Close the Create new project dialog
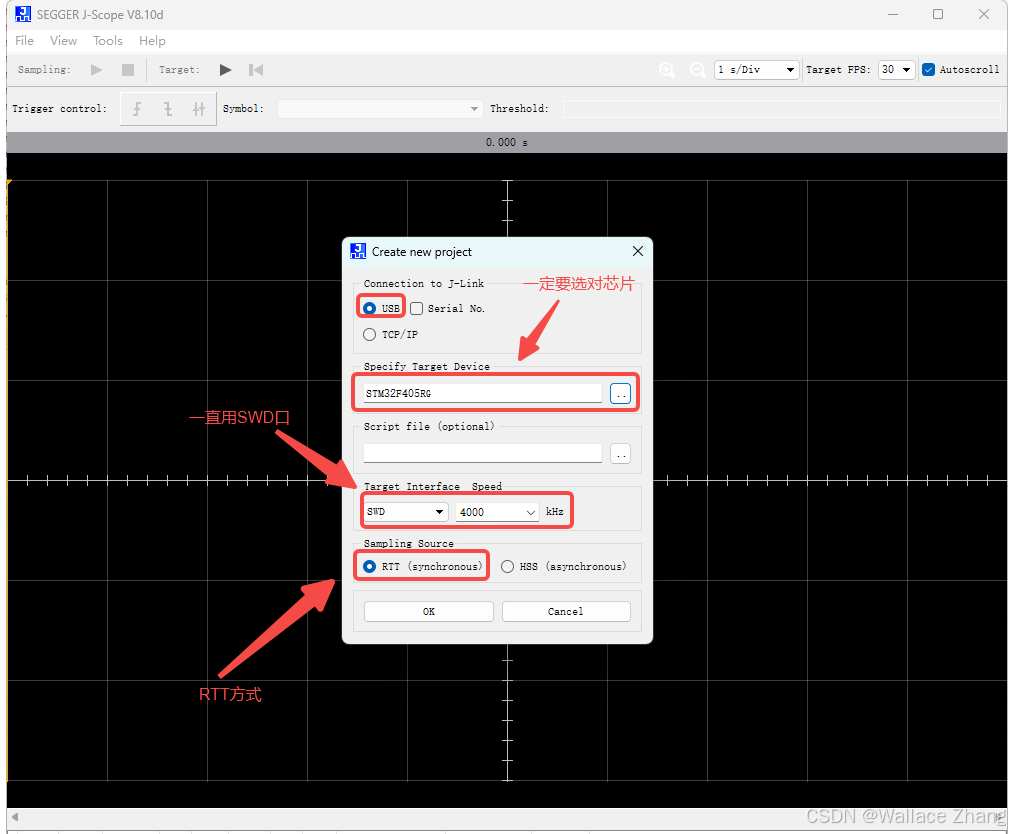Image resolution: width=1010 pixels, height=834 pixels. coord(638,251)
